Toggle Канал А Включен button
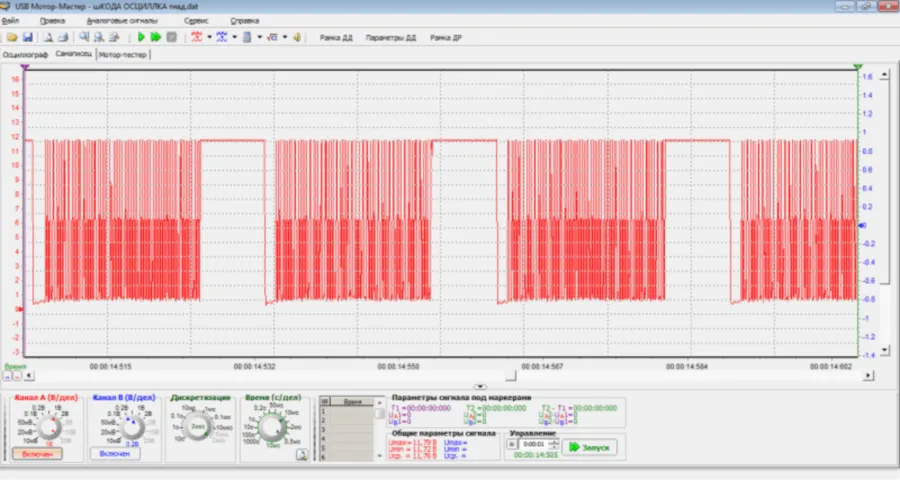The image size is (900, 480). click(37, 454)
